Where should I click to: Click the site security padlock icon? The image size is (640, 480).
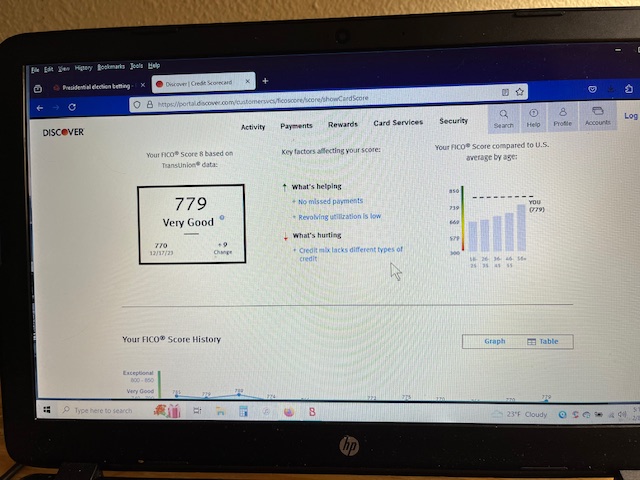point(150,104)
